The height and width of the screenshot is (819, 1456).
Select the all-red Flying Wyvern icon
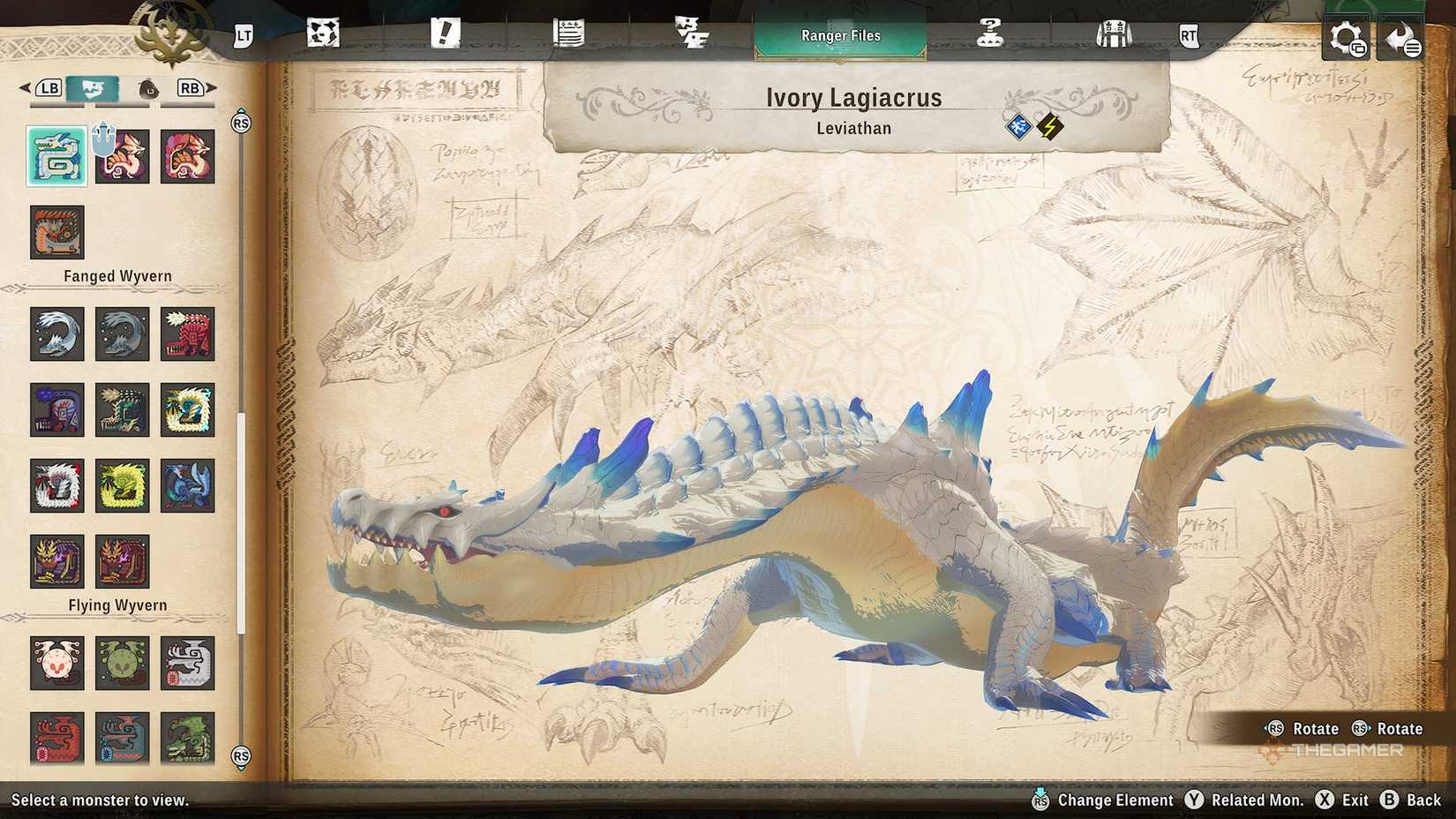coord(57,738)
